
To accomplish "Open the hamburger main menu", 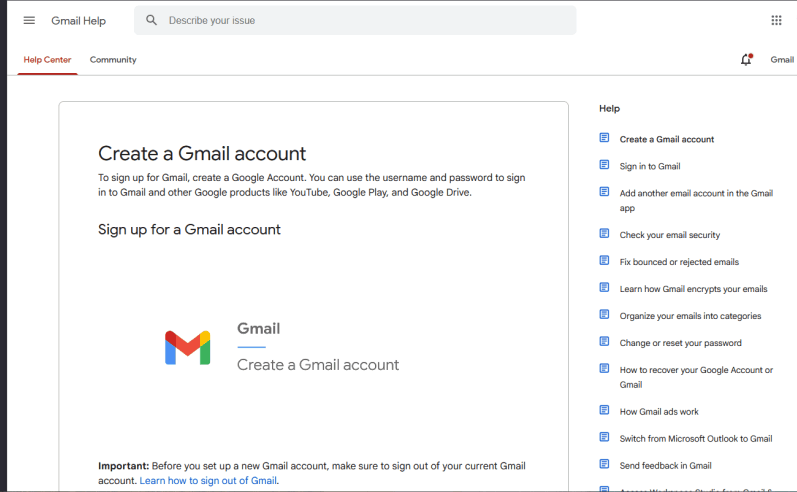I will (x=29, y=20).
